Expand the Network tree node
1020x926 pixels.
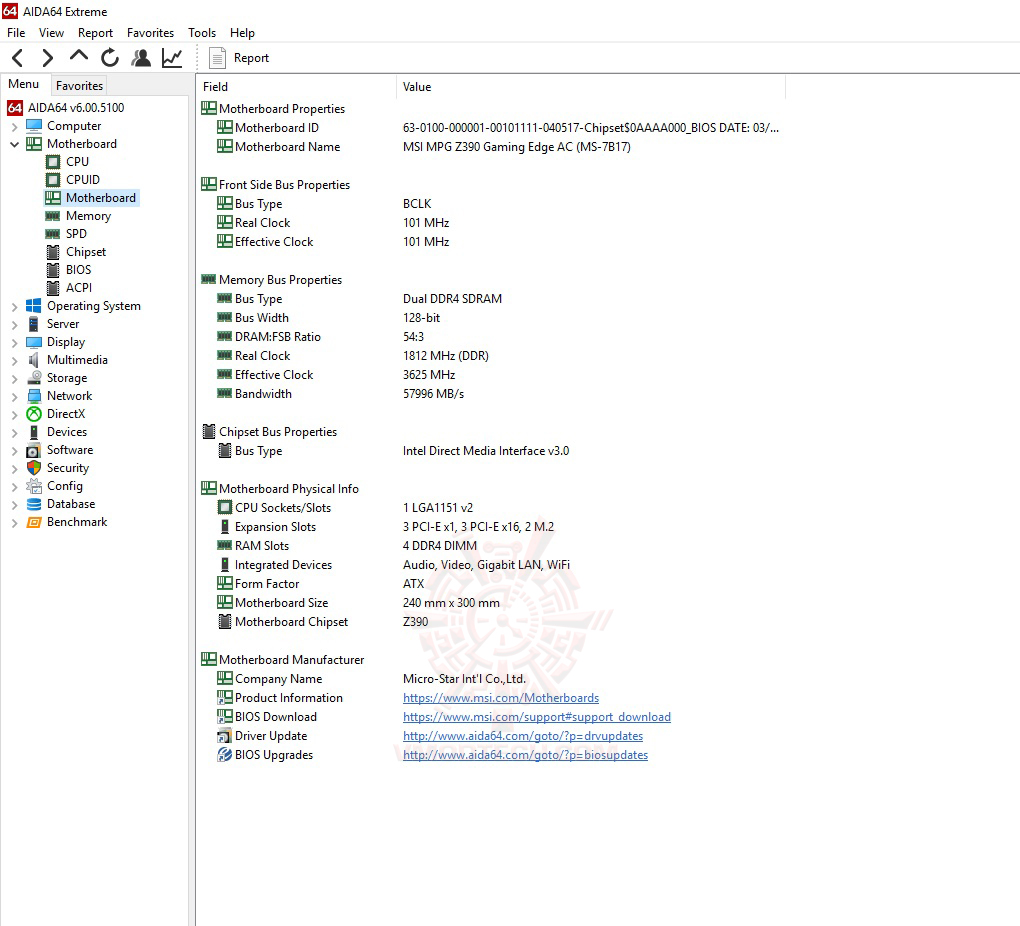14,396
